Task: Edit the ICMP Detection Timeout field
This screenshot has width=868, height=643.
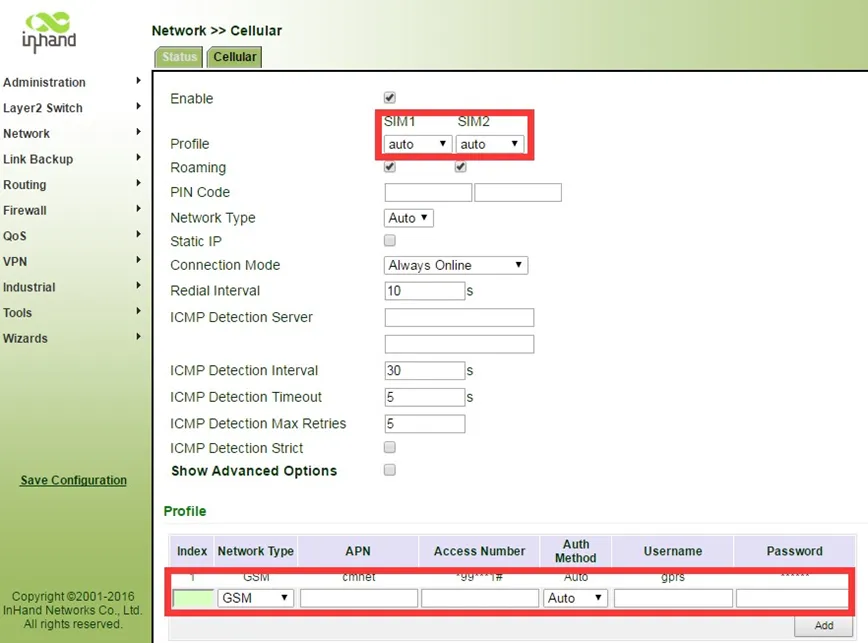Action: 425,397
